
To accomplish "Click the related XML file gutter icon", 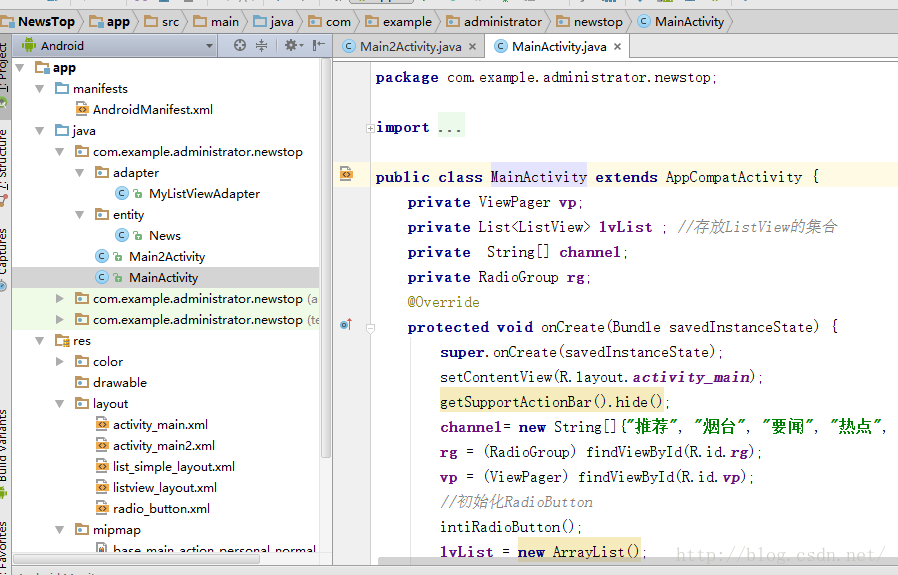I will coord(346,174).
